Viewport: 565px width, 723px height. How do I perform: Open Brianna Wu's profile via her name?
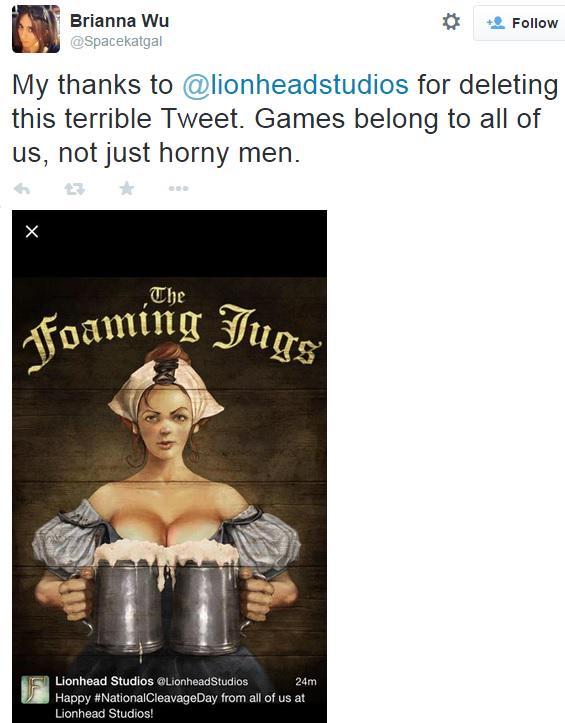[119, 21]
